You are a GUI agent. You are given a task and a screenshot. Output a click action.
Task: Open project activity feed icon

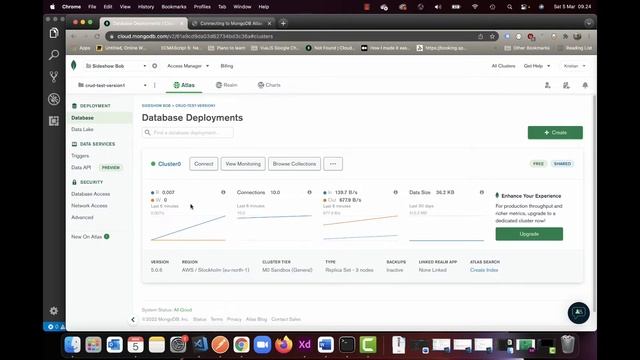[x=566, y=85]
